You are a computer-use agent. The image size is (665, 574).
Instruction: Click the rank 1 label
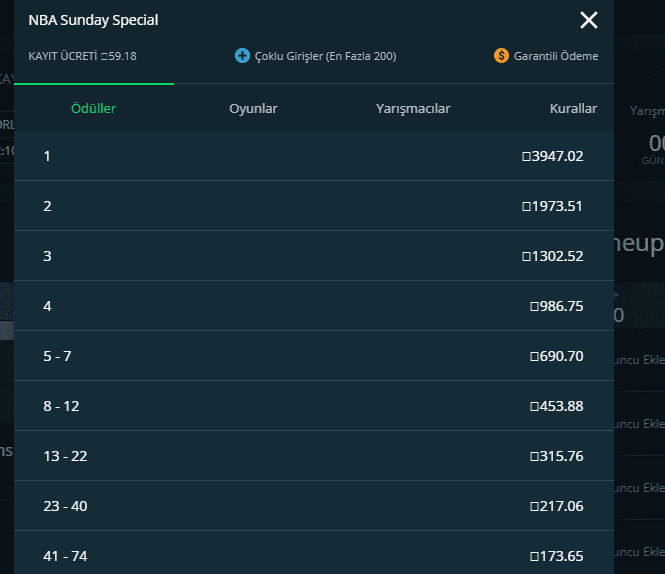[x=47, y=156]
